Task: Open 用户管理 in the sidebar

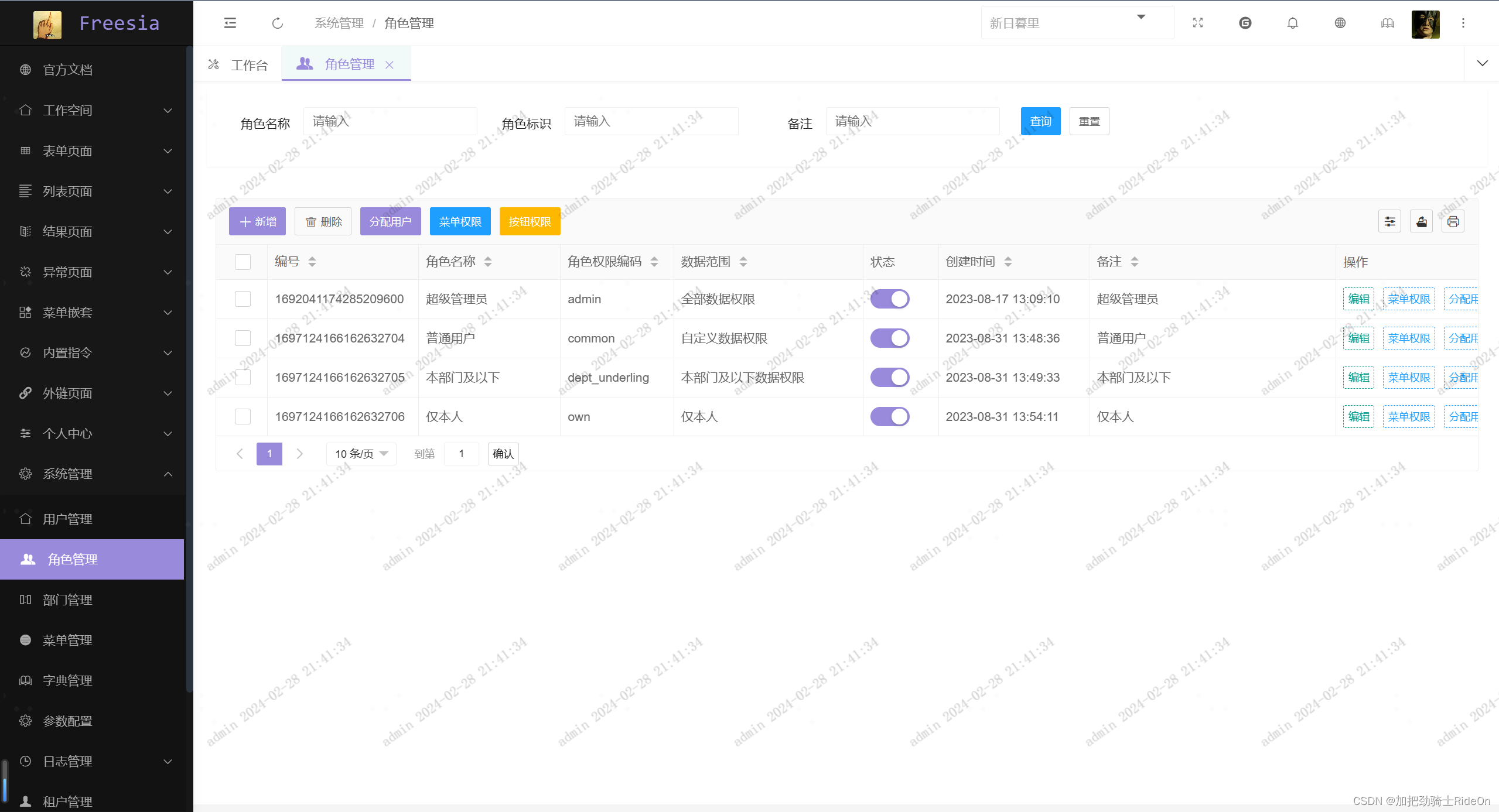Action: click(93, 519)
